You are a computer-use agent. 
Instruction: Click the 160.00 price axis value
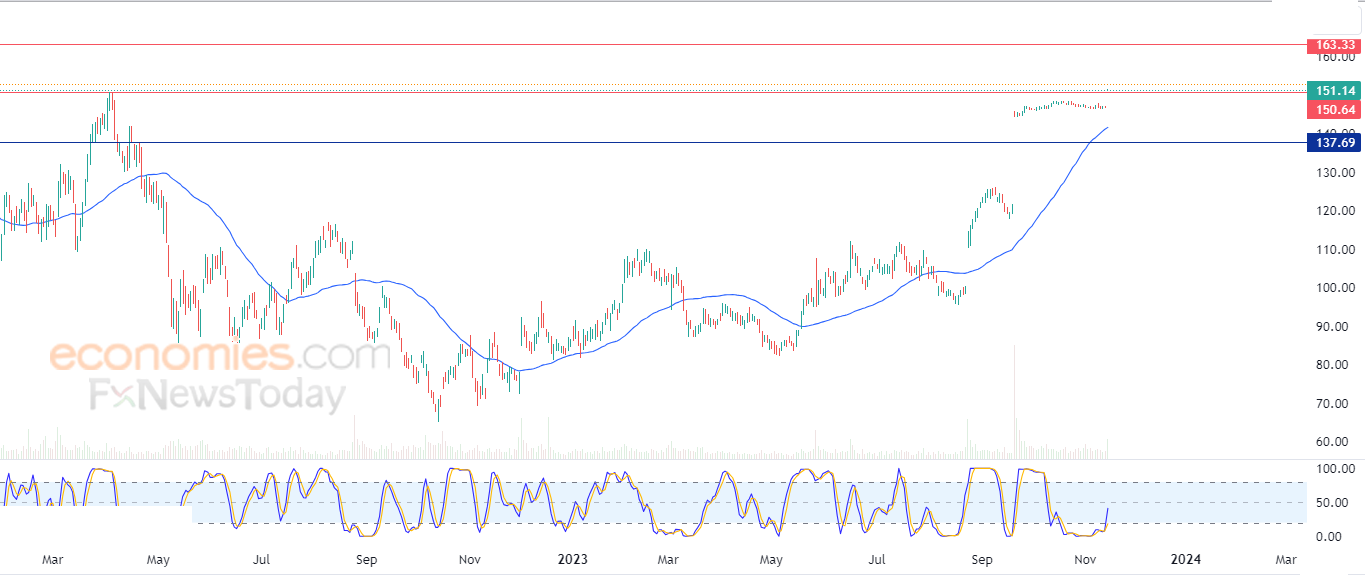click(x=1336, y=57)
